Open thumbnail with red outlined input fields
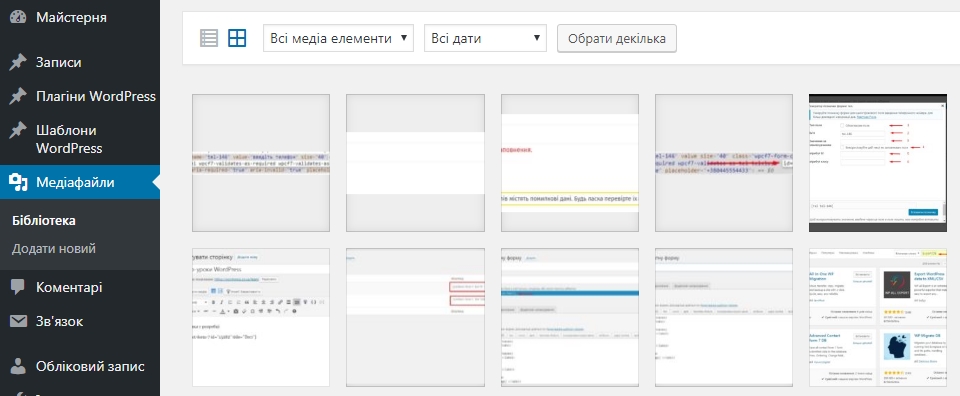The height and width of the screenshot is (396, 960). (x=415, y=317)
